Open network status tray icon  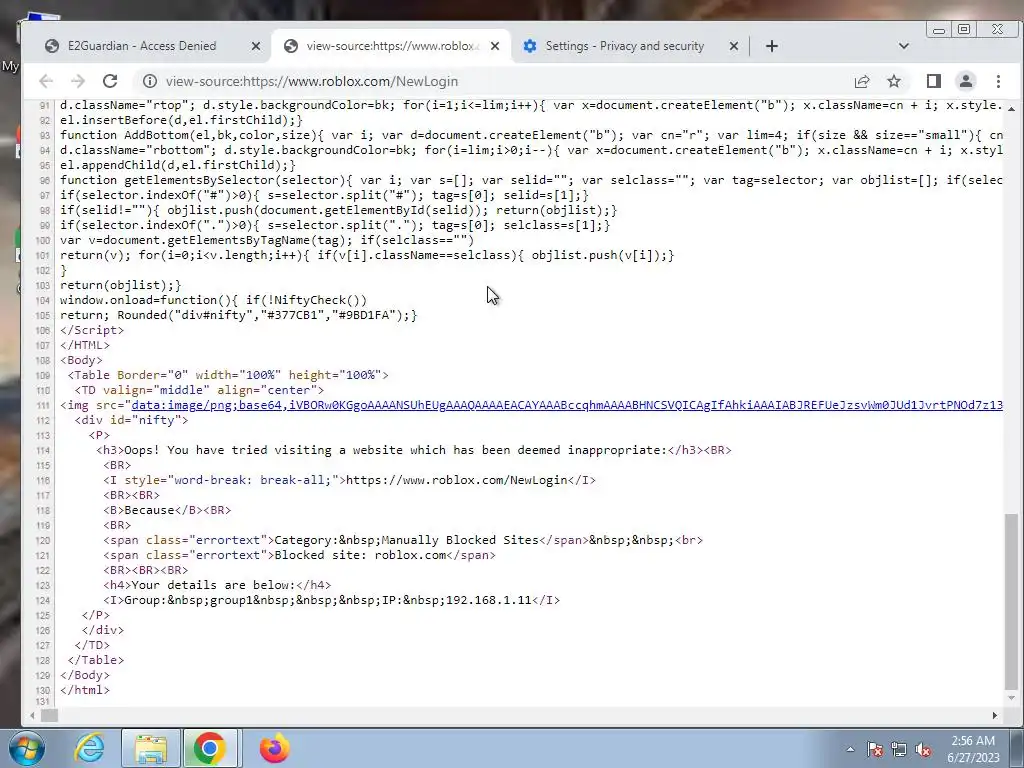[899, 749]
